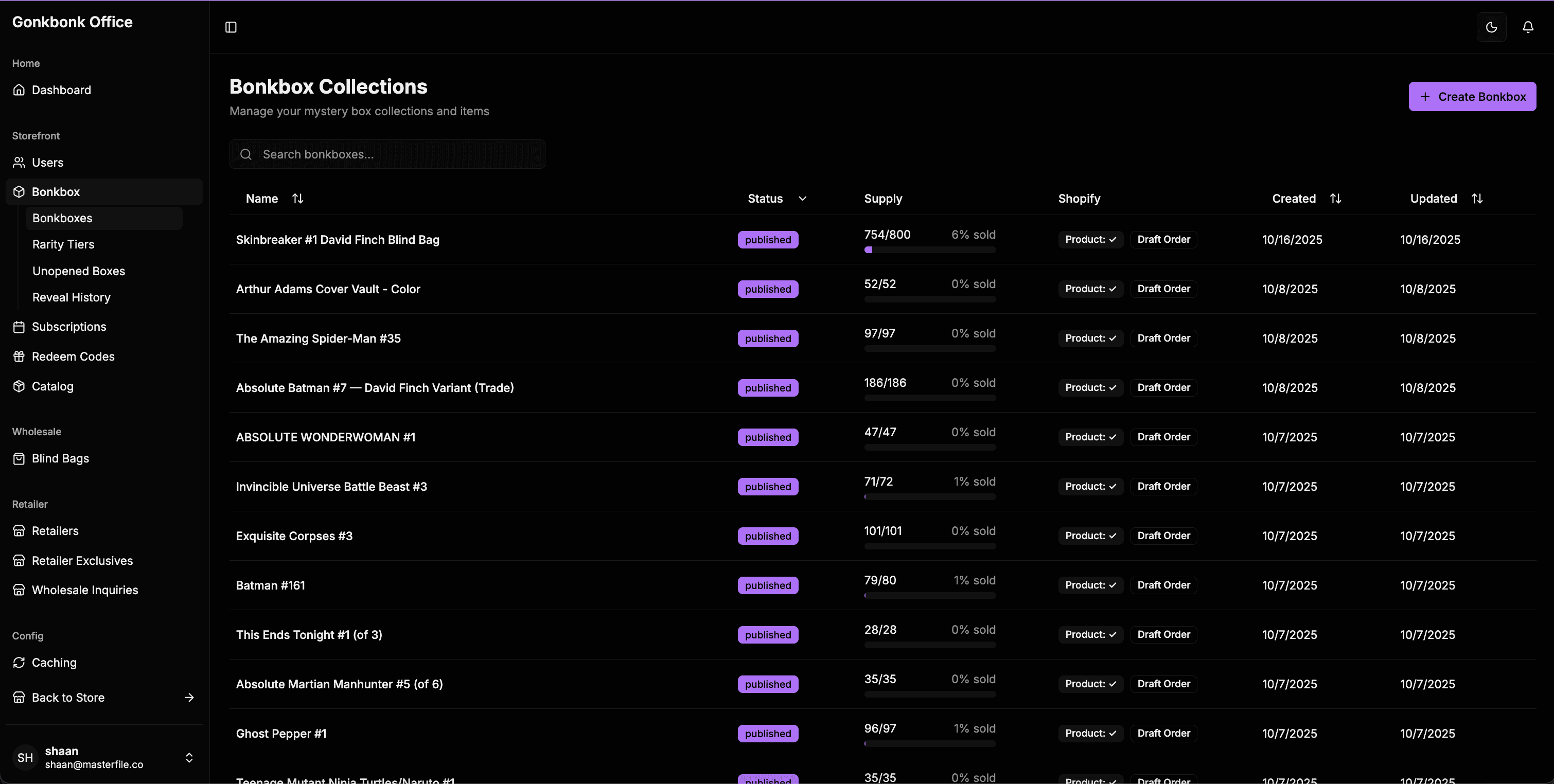Open notifications bell icon

1527,27
